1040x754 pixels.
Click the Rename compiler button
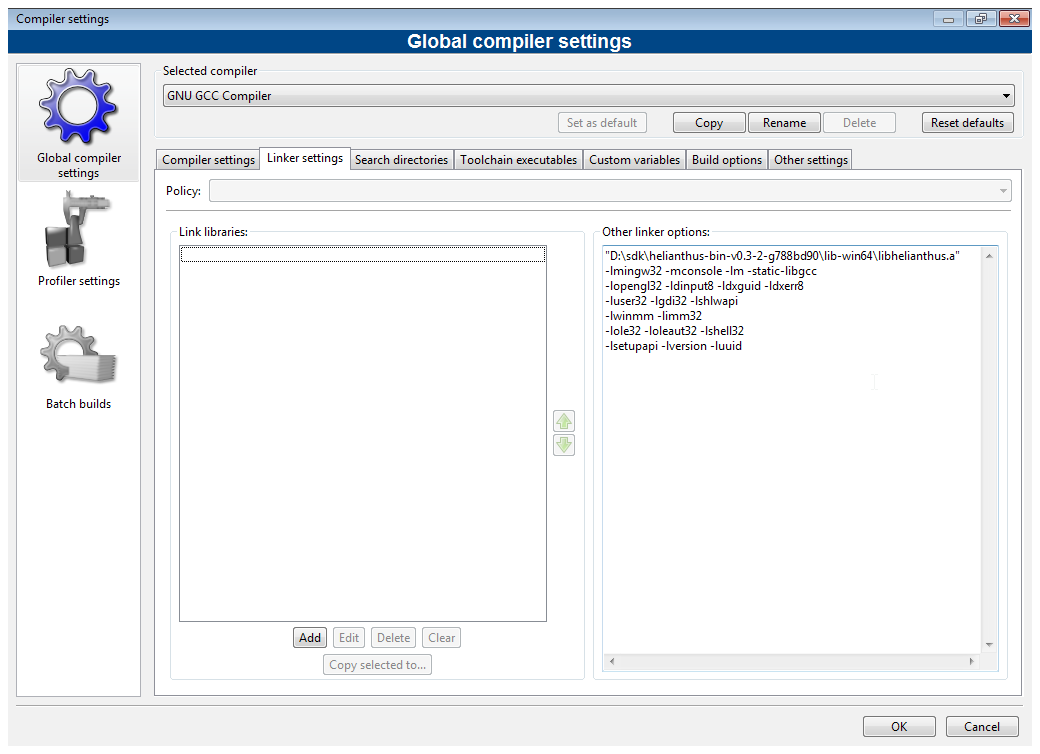[784, 123]
